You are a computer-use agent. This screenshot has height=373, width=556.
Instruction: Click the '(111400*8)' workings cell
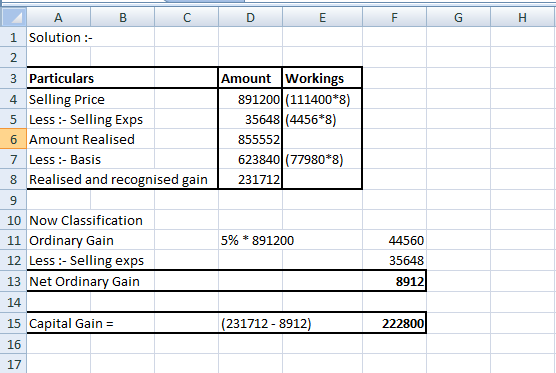tap(322, 99)
